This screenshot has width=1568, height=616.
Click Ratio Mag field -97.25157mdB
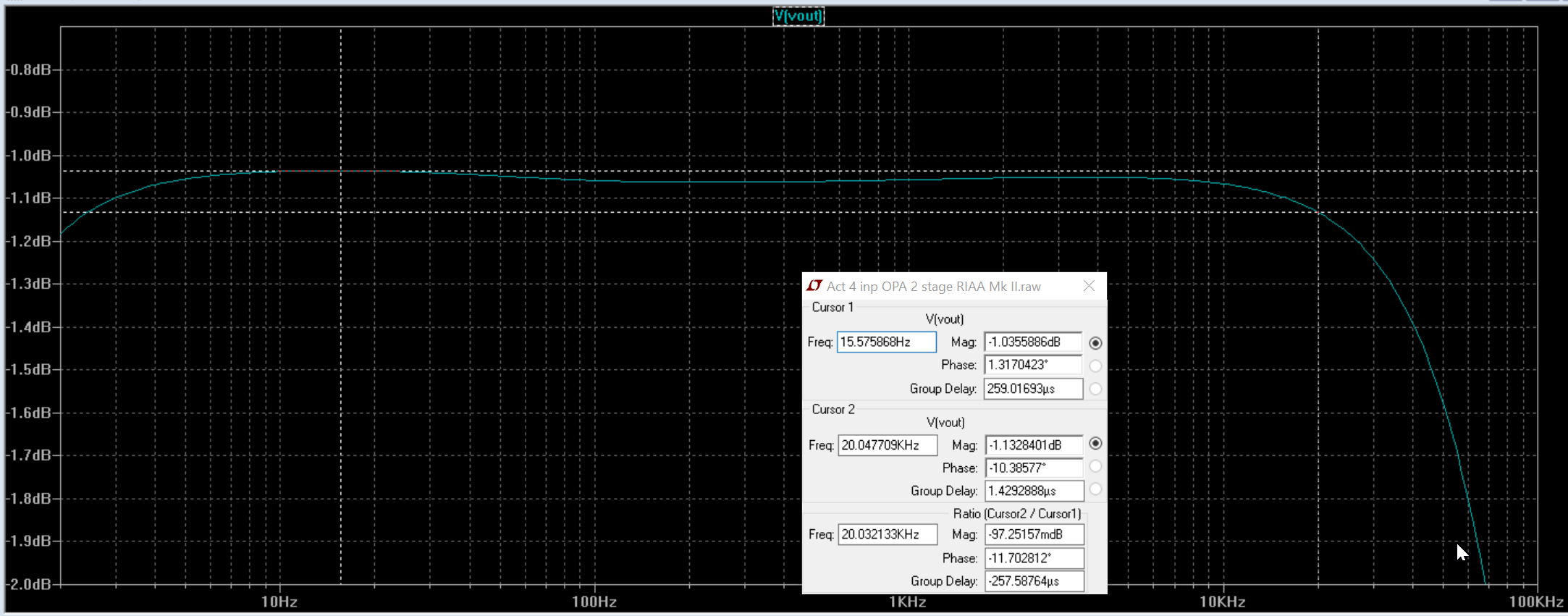(x=1034, y=534)
